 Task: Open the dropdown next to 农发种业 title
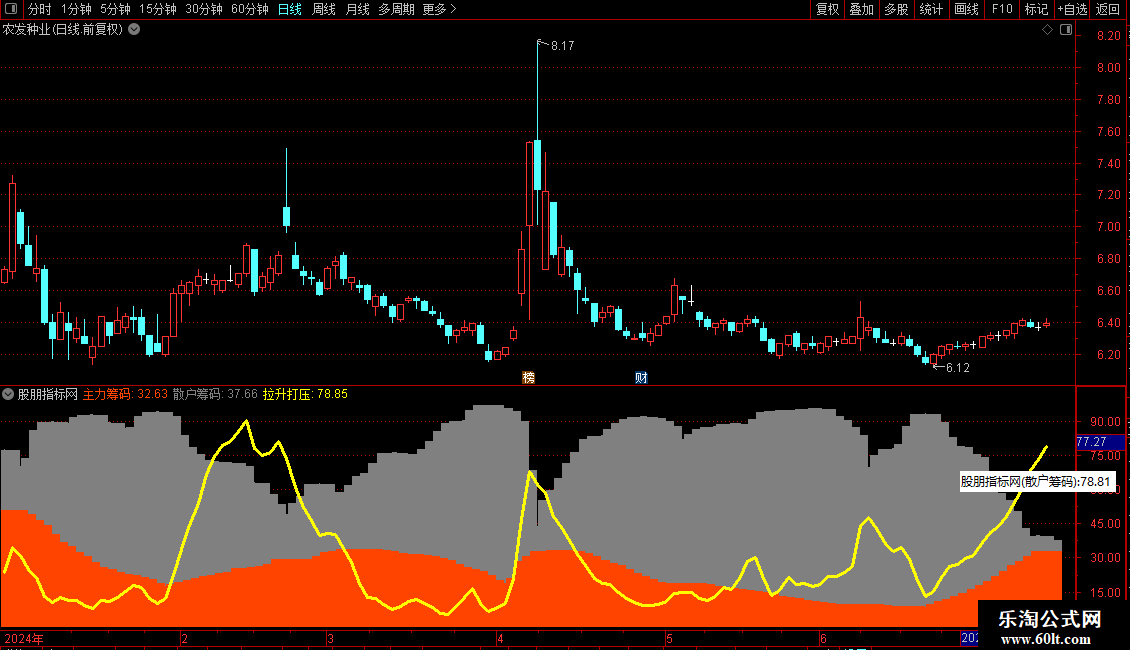pyautogui.click(x=134, y=30)
